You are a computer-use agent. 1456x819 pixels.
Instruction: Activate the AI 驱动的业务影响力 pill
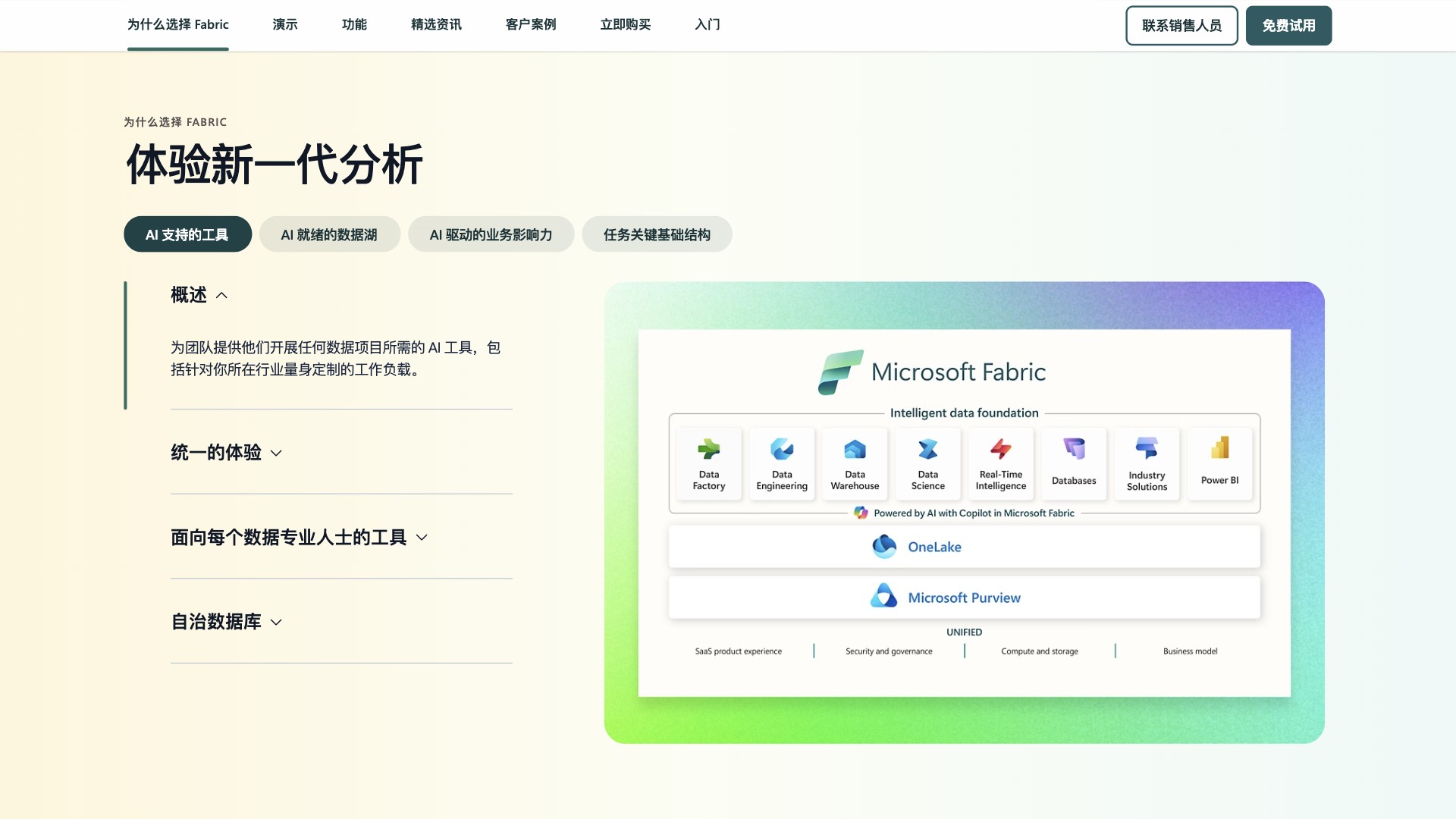(491, 234)
